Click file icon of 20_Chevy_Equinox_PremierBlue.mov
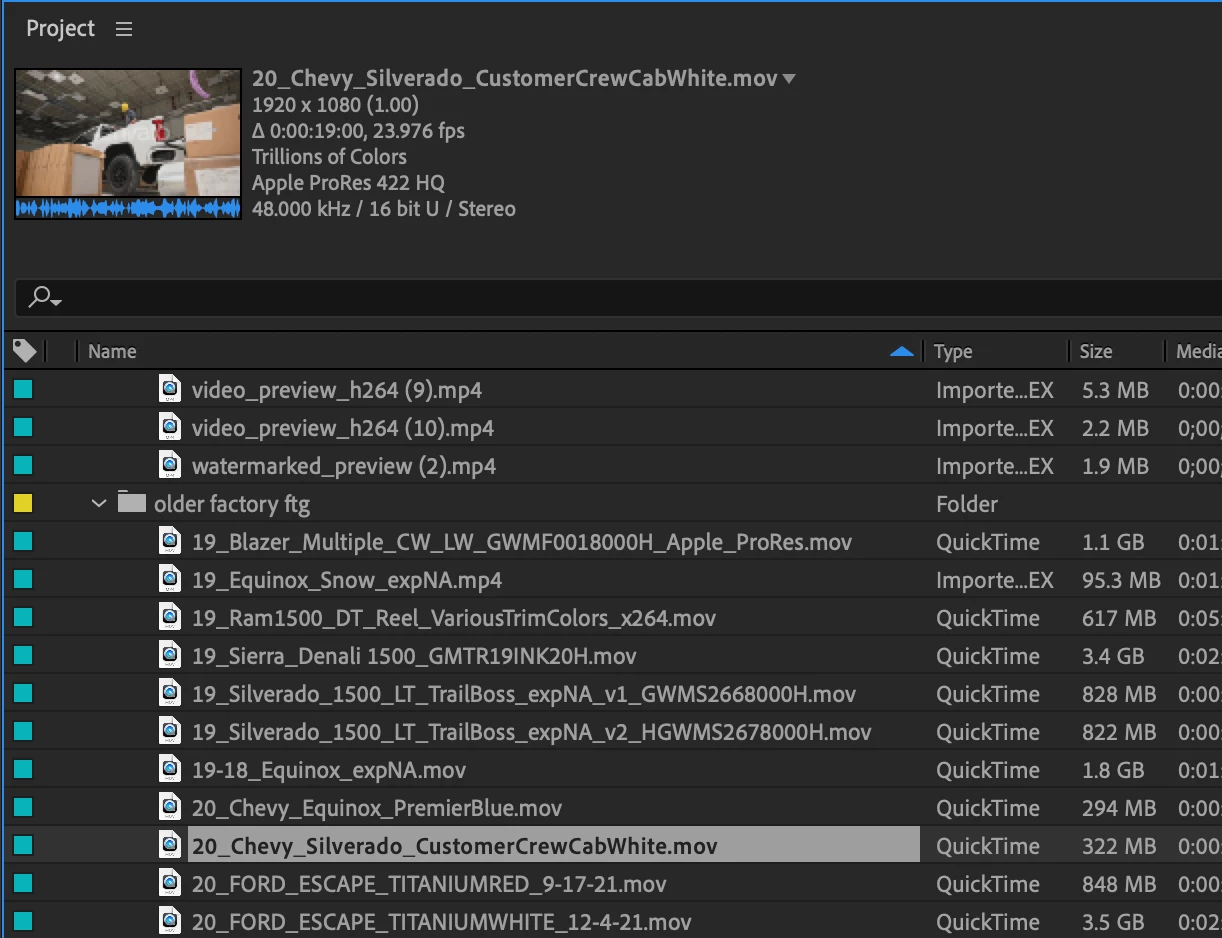 [171, 807]
